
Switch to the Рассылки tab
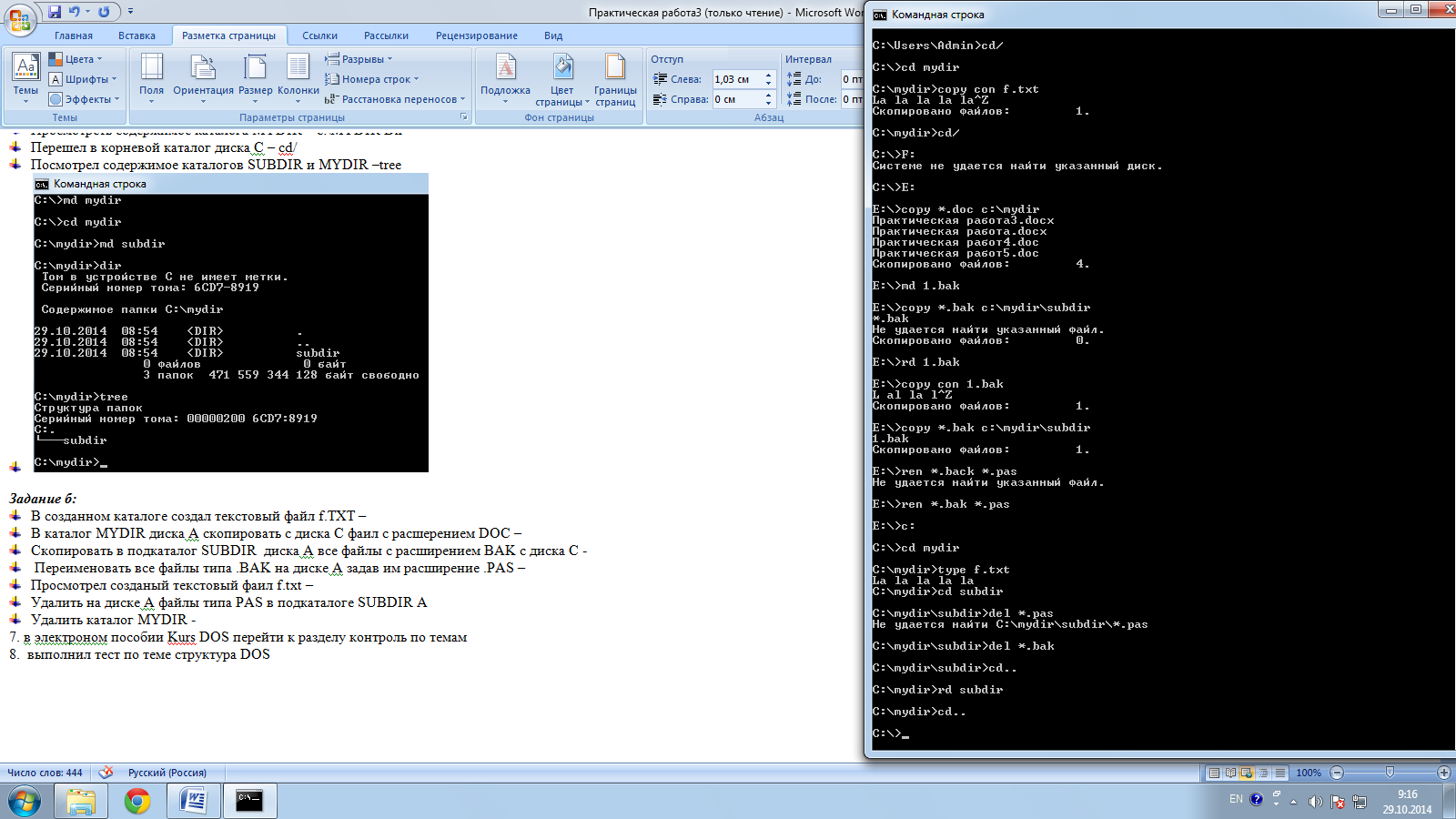[x=386, y=35]
